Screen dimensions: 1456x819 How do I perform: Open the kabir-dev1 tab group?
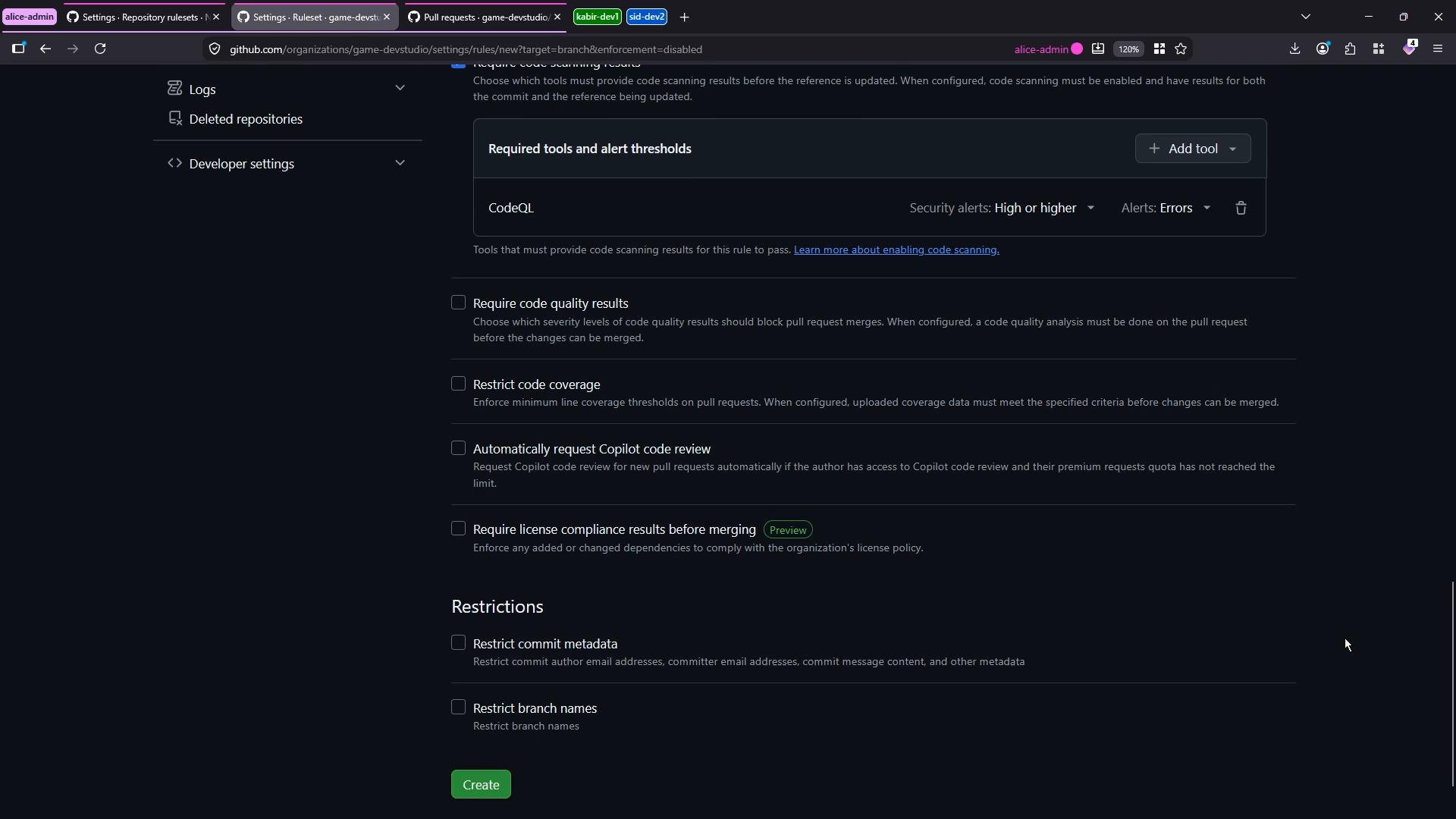pos(598,17)
